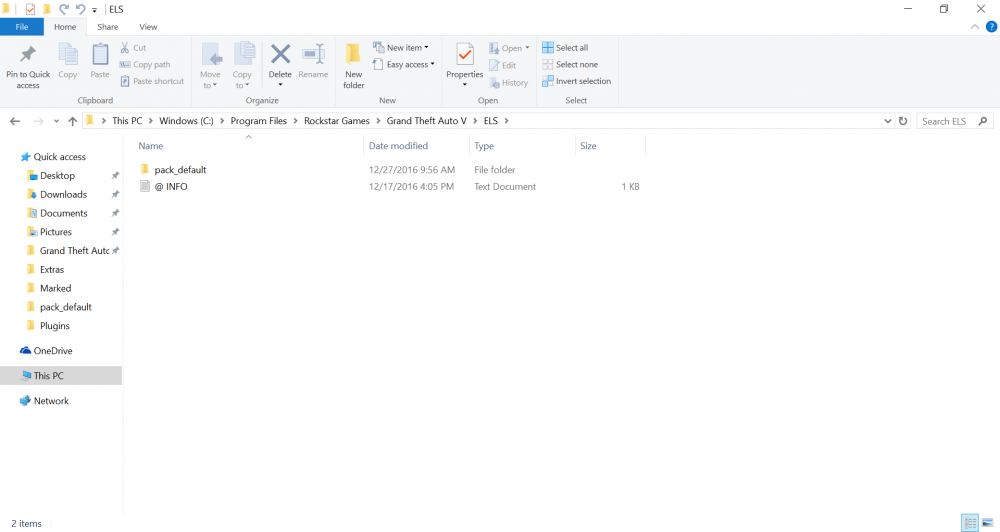
Task: Click Invert selection in the ribbon
Action: click(x=577, y=81)
